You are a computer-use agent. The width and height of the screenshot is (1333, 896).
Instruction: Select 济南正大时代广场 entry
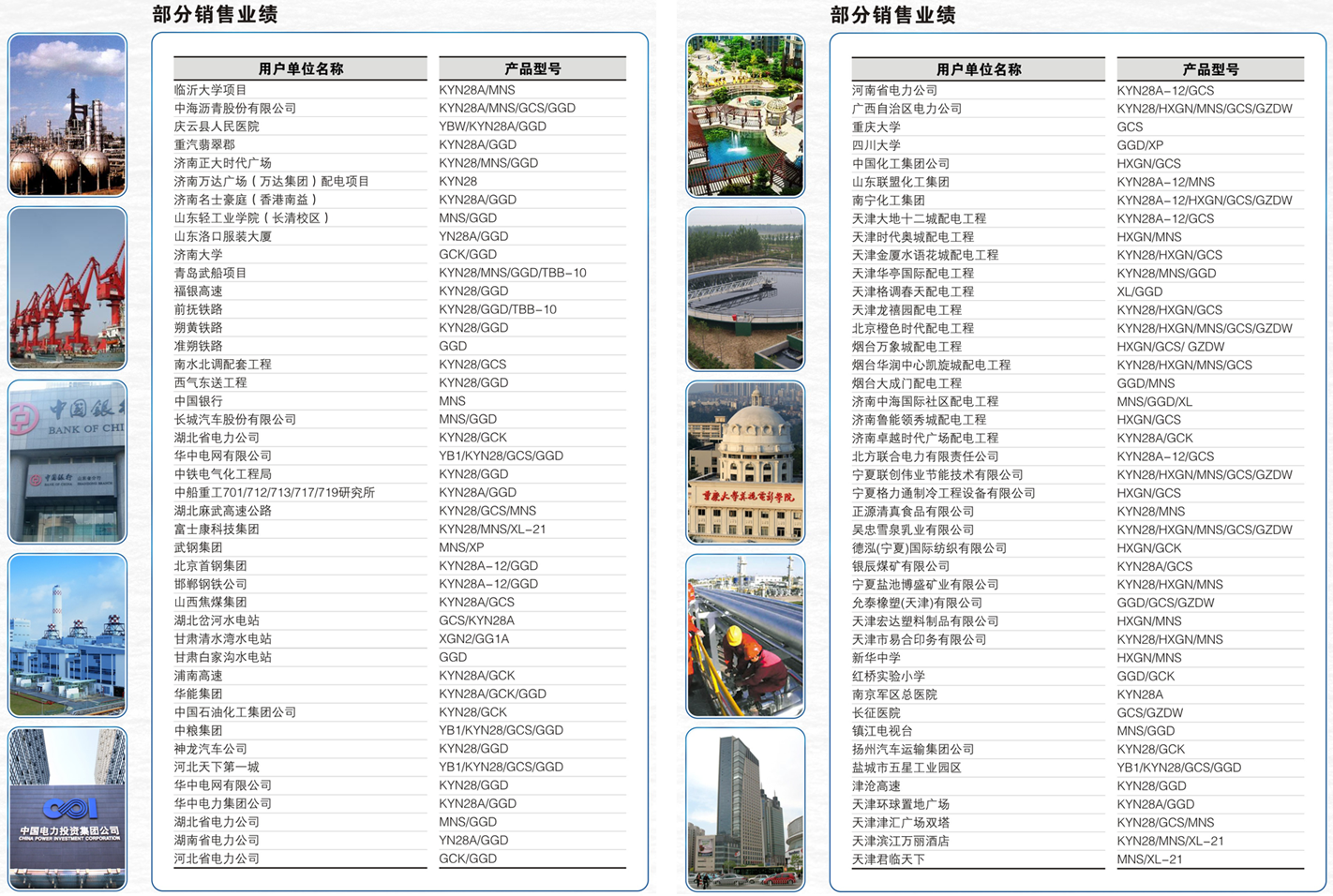coord(223,163)
